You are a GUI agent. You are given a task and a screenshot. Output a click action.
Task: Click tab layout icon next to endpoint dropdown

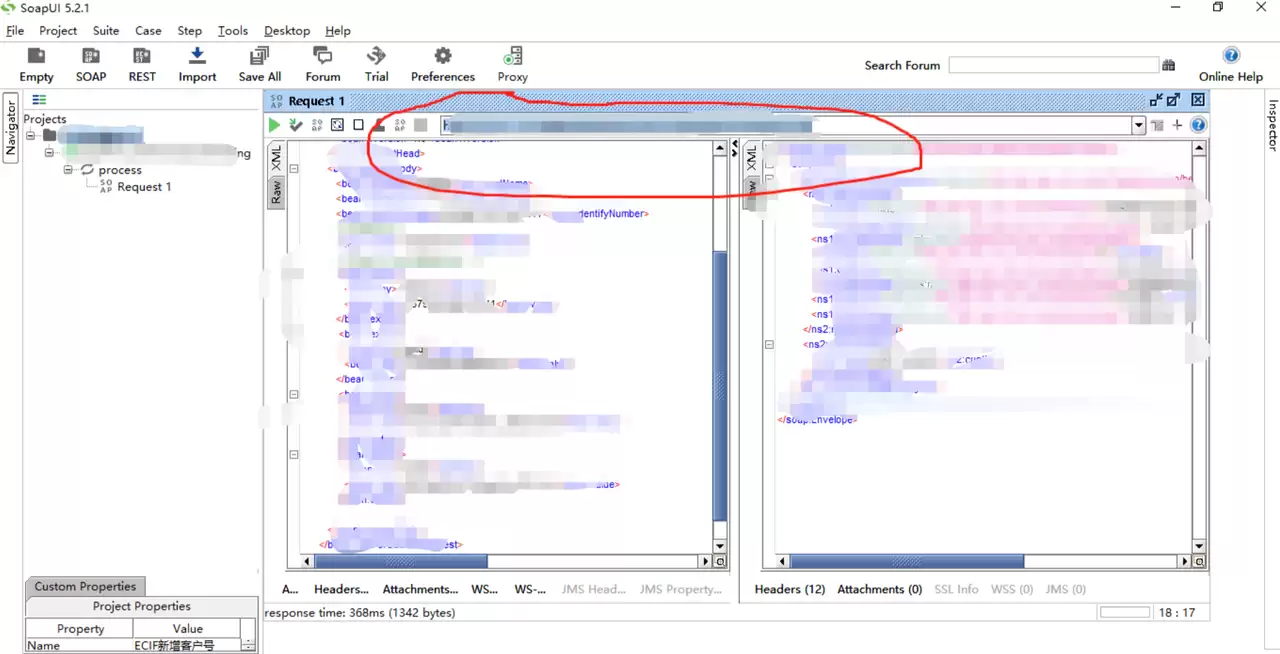point(1158,125)
